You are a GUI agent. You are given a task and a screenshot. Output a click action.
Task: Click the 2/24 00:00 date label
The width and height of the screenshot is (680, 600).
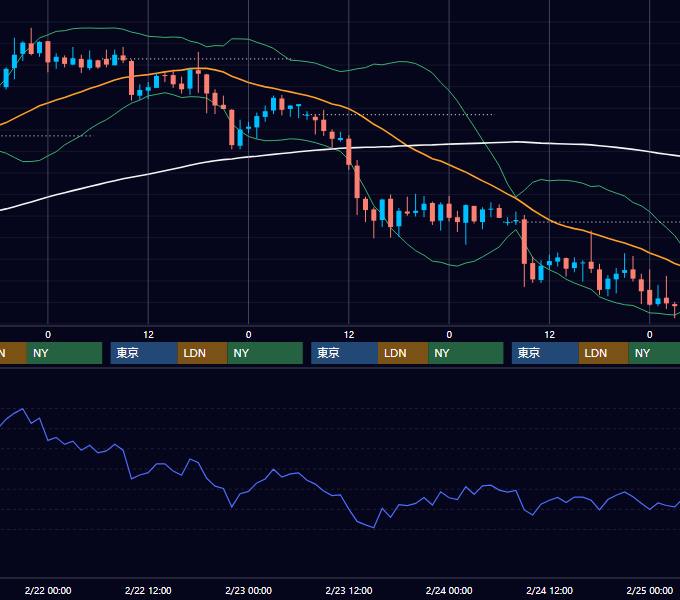(449, 590)
